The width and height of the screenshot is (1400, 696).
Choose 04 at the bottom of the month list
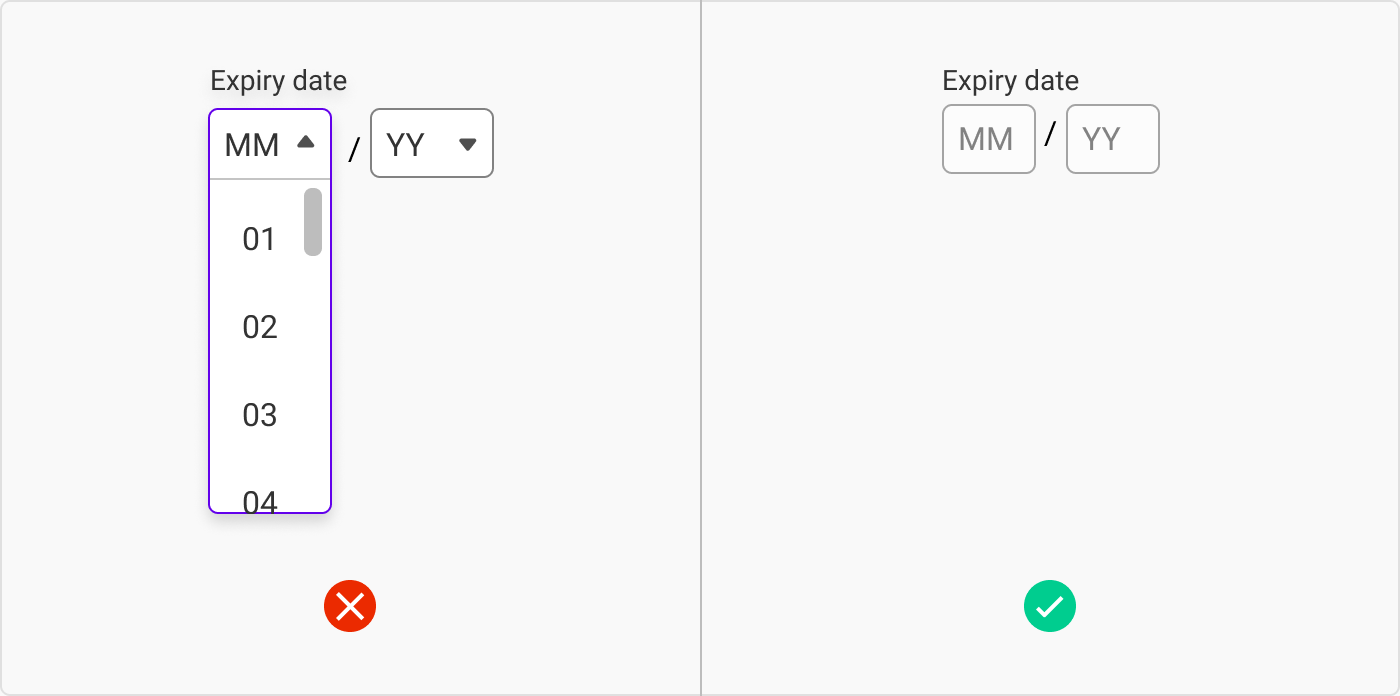point(261,499)
